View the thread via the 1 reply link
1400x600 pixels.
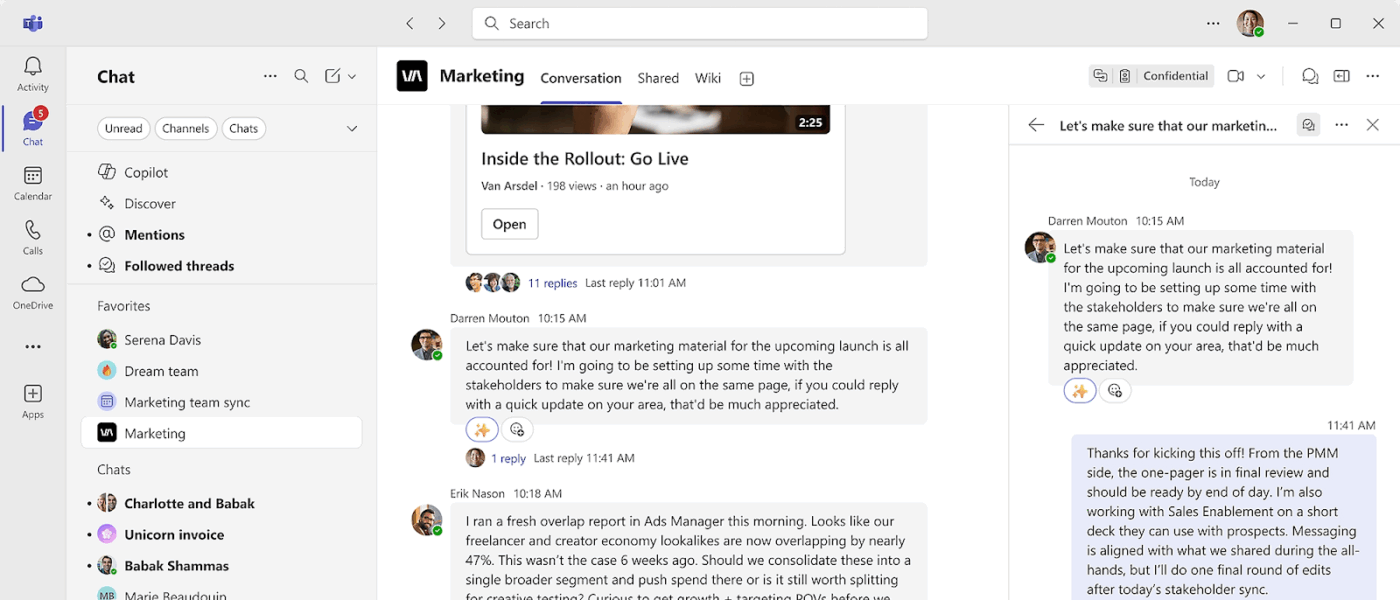point(509,457)
